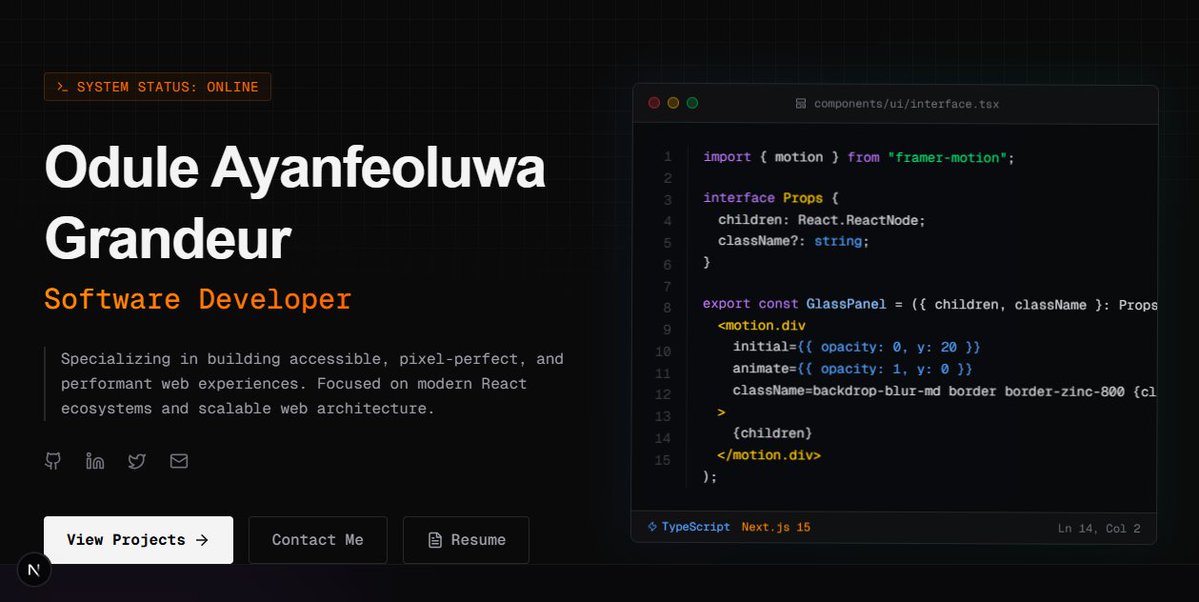Click the document icon on Resume button
Screen dimensions: 1199x602
tap(434, 540)
